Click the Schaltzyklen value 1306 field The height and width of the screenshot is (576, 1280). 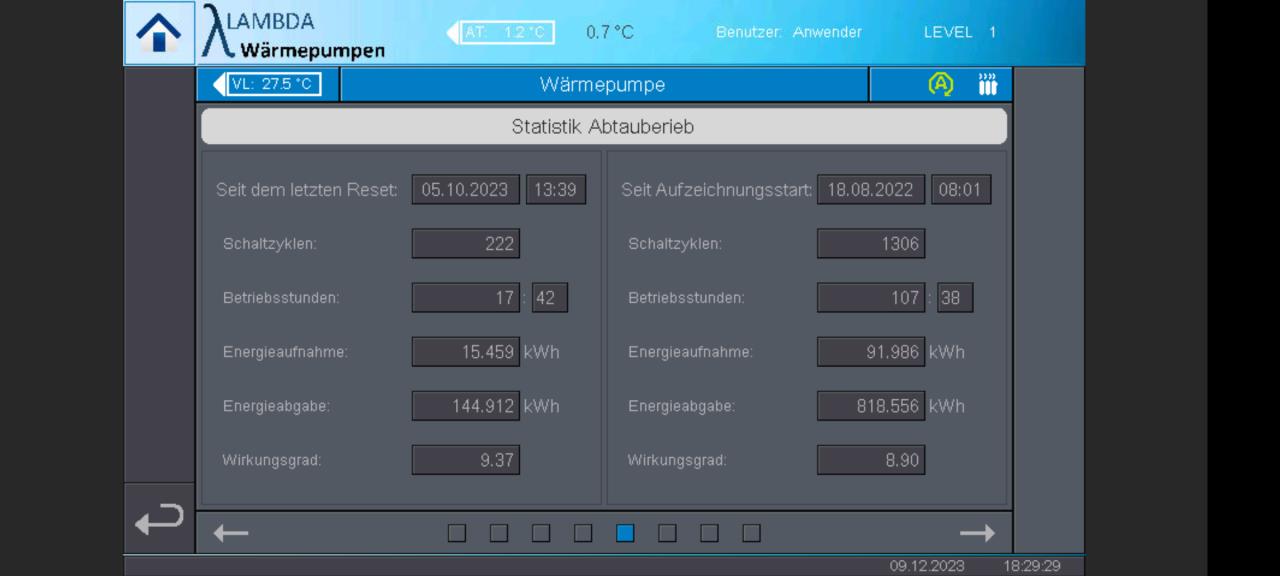coord(870,244)
